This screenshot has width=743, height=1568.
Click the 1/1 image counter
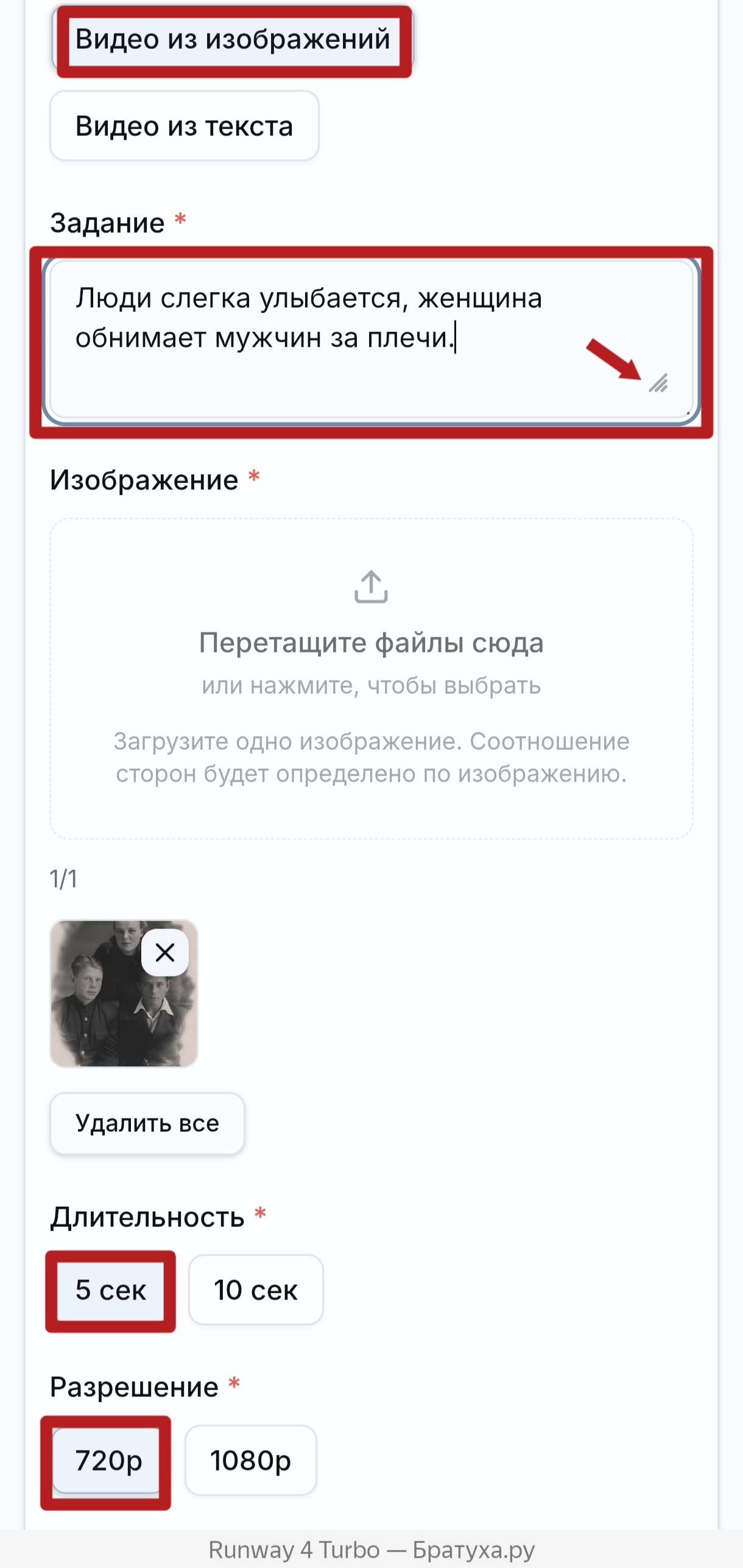(63, 879)
